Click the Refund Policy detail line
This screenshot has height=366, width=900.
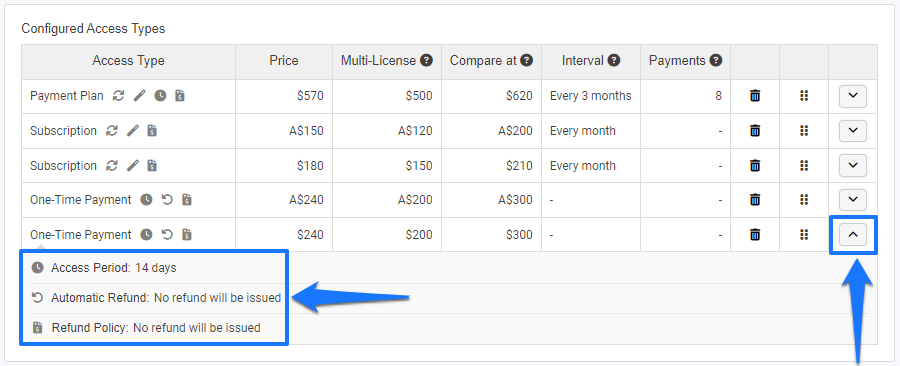click(x=146, y=328)
